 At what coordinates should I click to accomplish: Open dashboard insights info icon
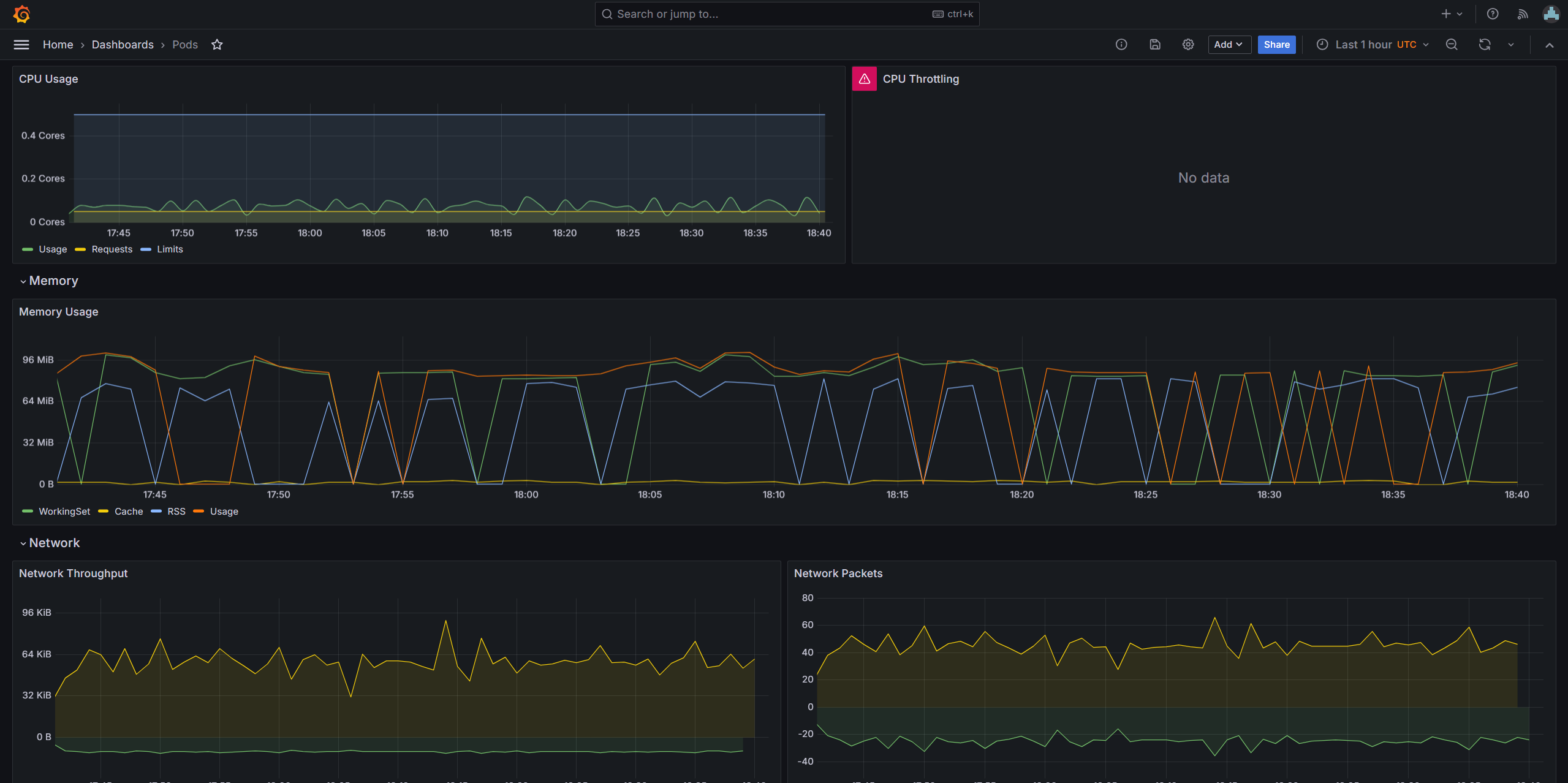[x=1121, y=45]
